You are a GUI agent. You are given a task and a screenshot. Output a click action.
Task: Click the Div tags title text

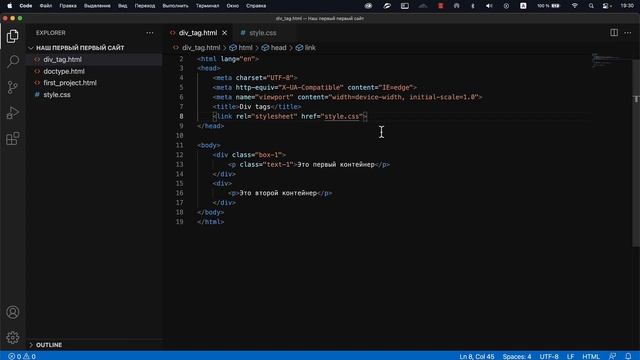point(255,107)
